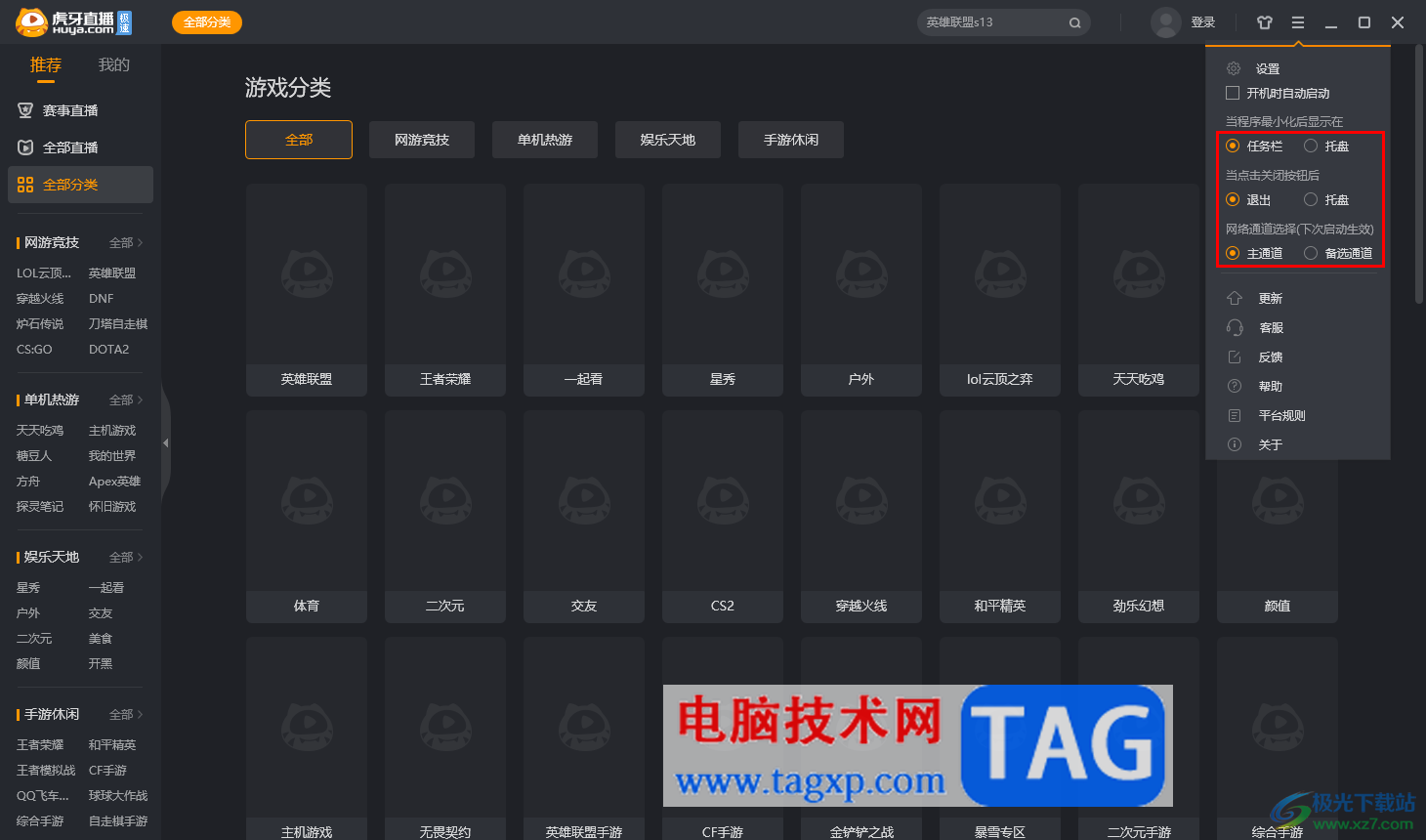Viewport: 1426px width, 840px height.
Task: Select the 手游休闲 category filter
Action: click(x=791, y=140)
